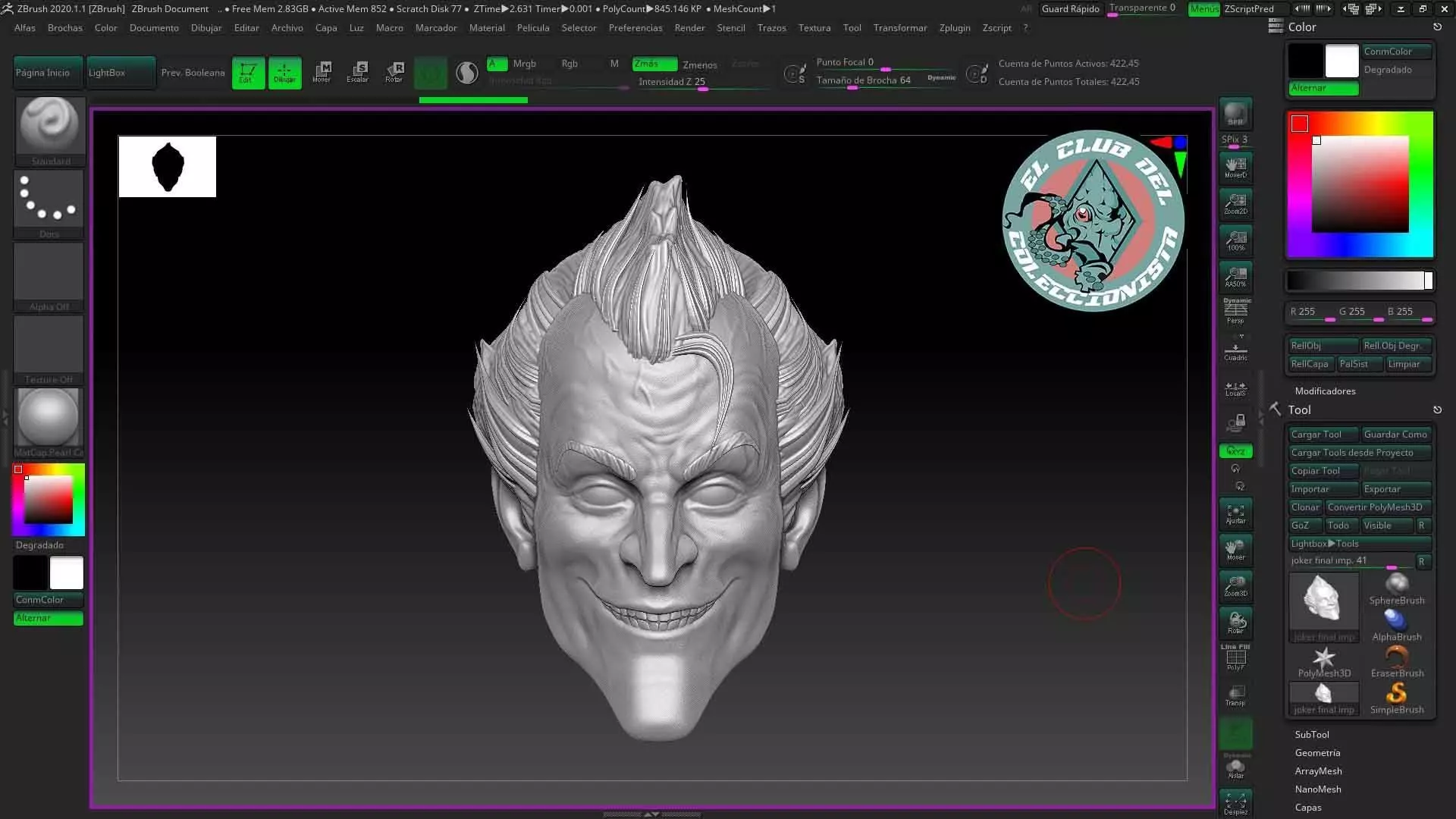The width and height of the screenshot is (1456, 819).
Task: Toggle LocalS local symmetry
Action: [x=1235, y=388]
